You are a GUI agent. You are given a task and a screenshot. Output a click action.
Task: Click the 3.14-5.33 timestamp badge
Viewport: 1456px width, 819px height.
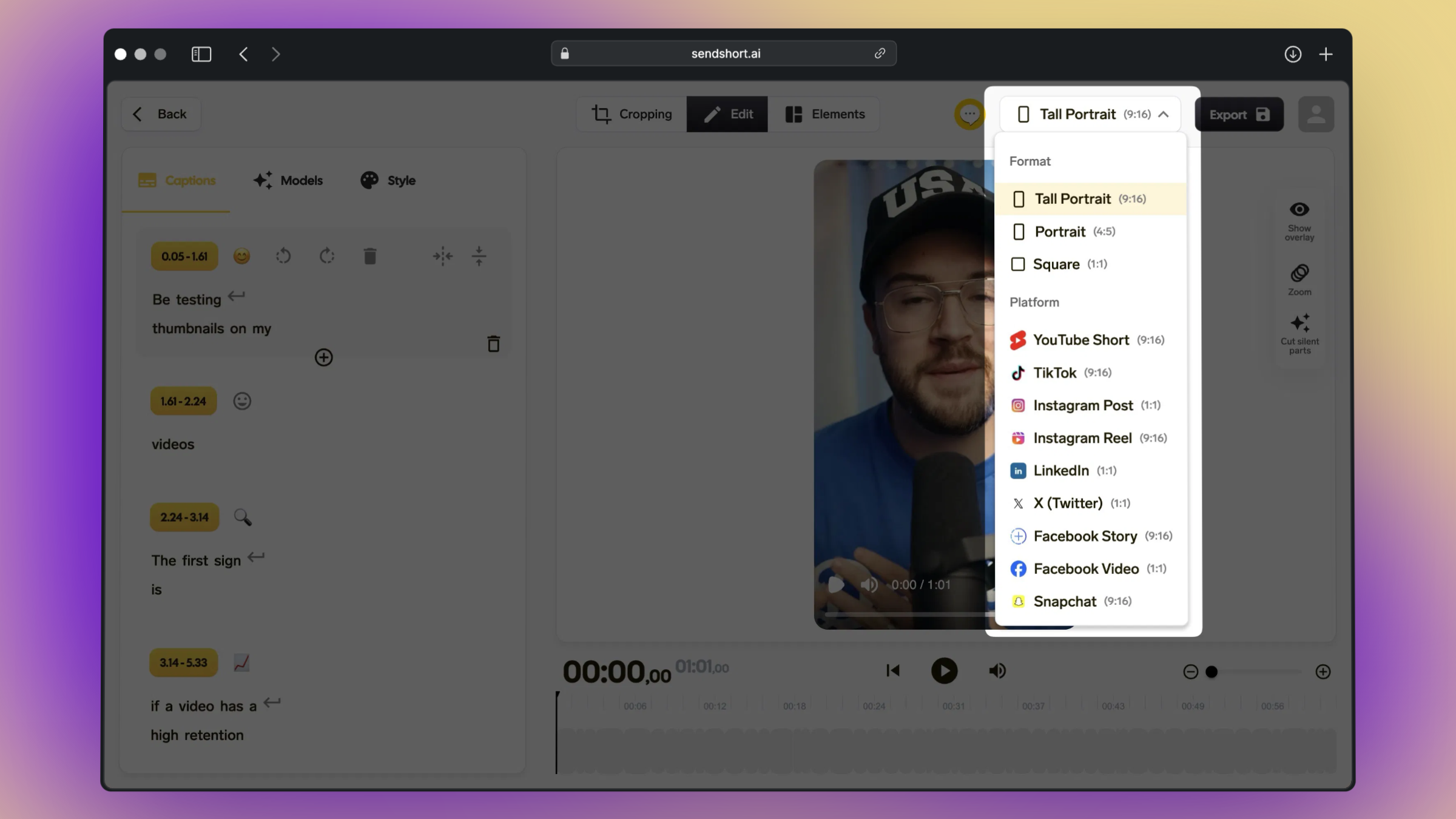click(183, 662)
